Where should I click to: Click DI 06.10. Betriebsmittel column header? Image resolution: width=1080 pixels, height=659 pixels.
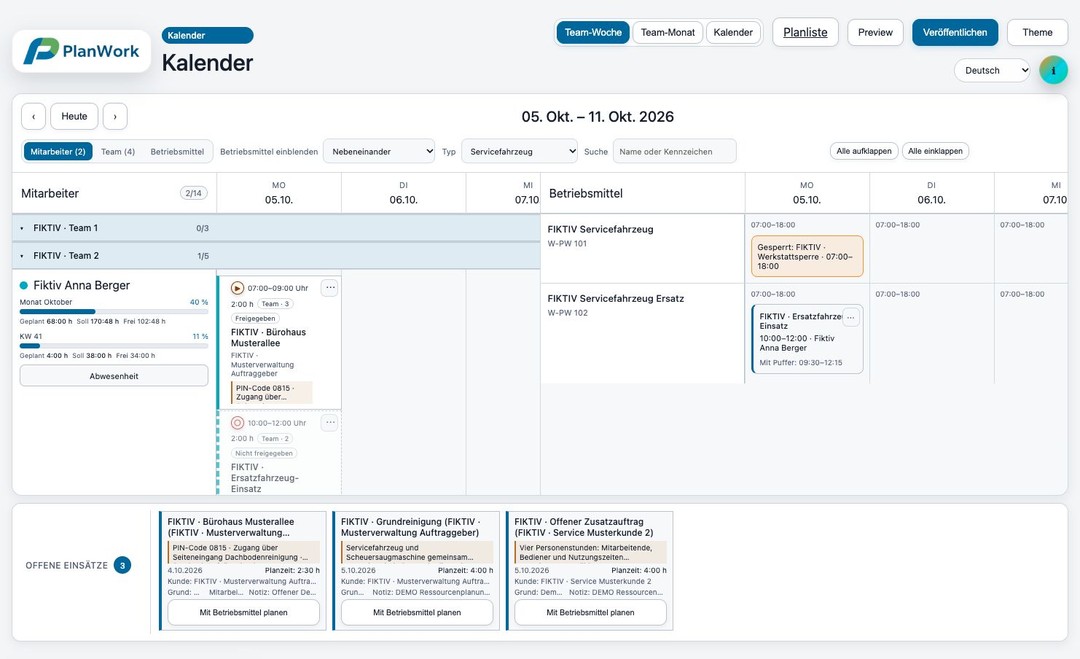pos(931,193)
